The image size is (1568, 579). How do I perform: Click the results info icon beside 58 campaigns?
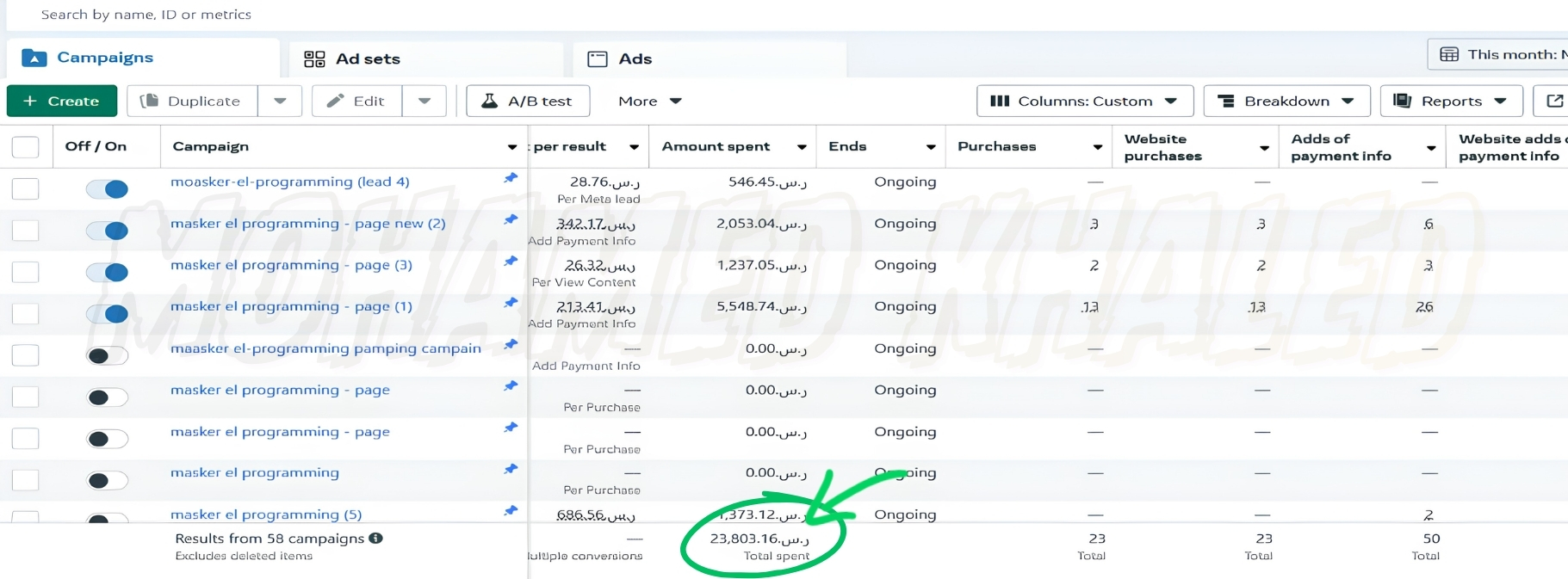(x=375, y=538)
